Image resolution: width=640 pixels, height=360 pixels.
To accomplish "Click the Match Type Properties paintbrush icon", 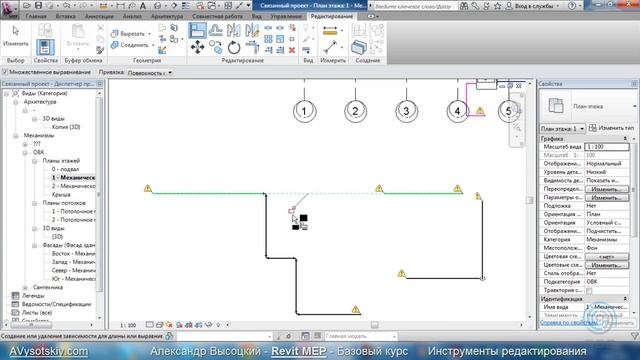I will point(100,50).
